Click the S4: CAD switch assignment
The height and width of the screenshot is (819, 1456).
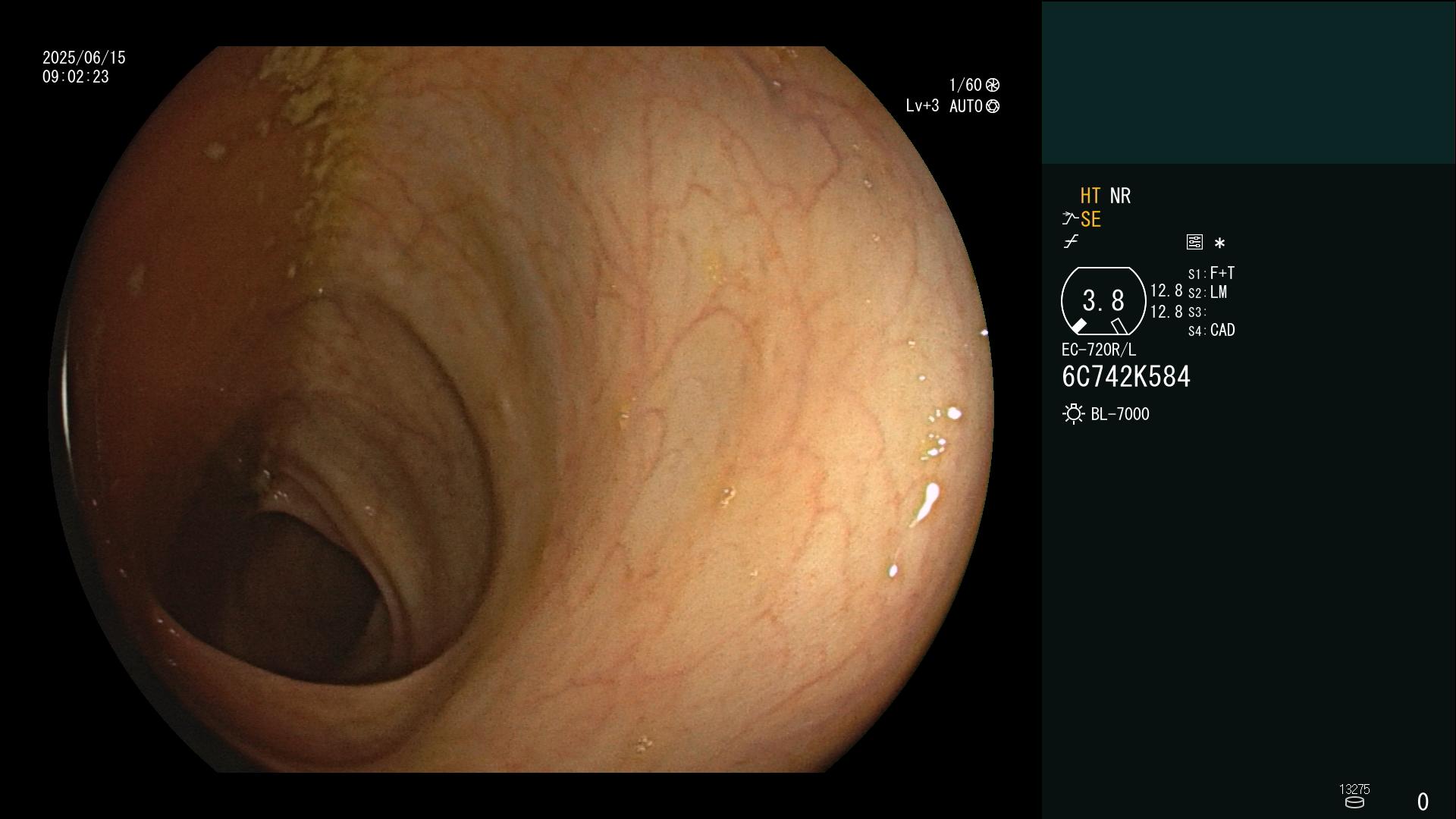(x=1212, y=331)
